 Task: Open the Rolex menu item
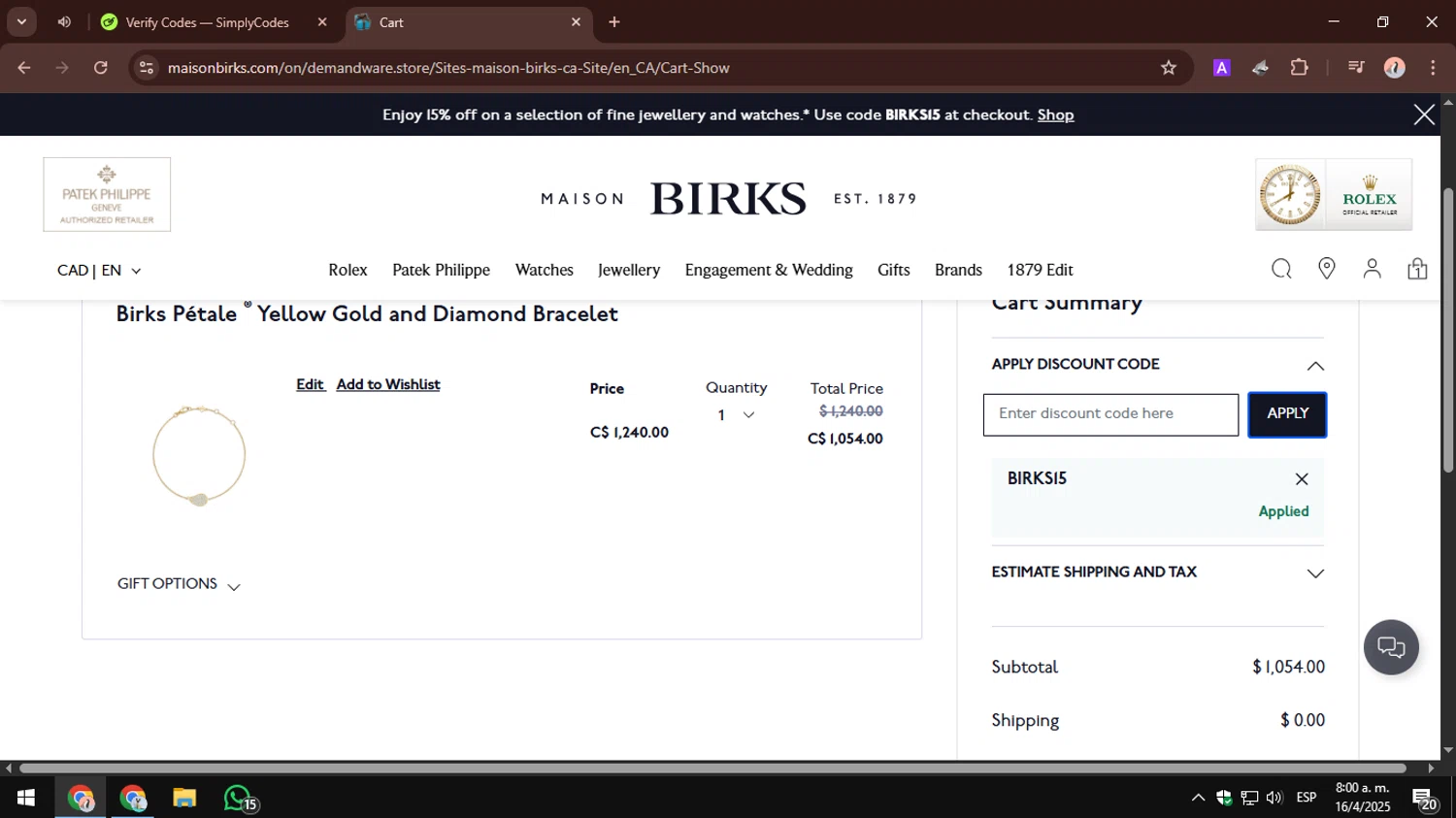pyautogui.click(x=347, y=270)
